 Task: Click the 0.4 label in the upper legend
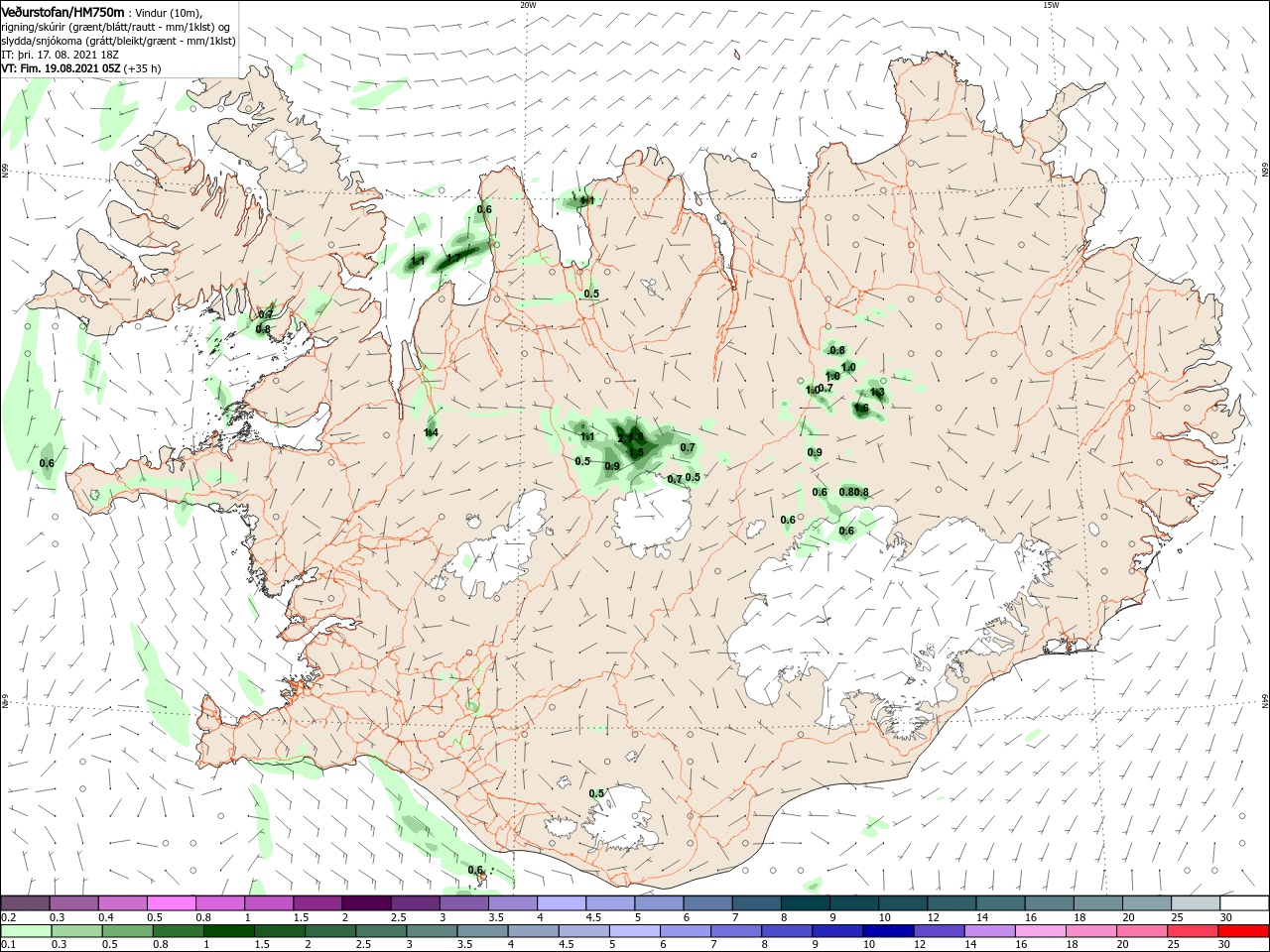(106, 917)
